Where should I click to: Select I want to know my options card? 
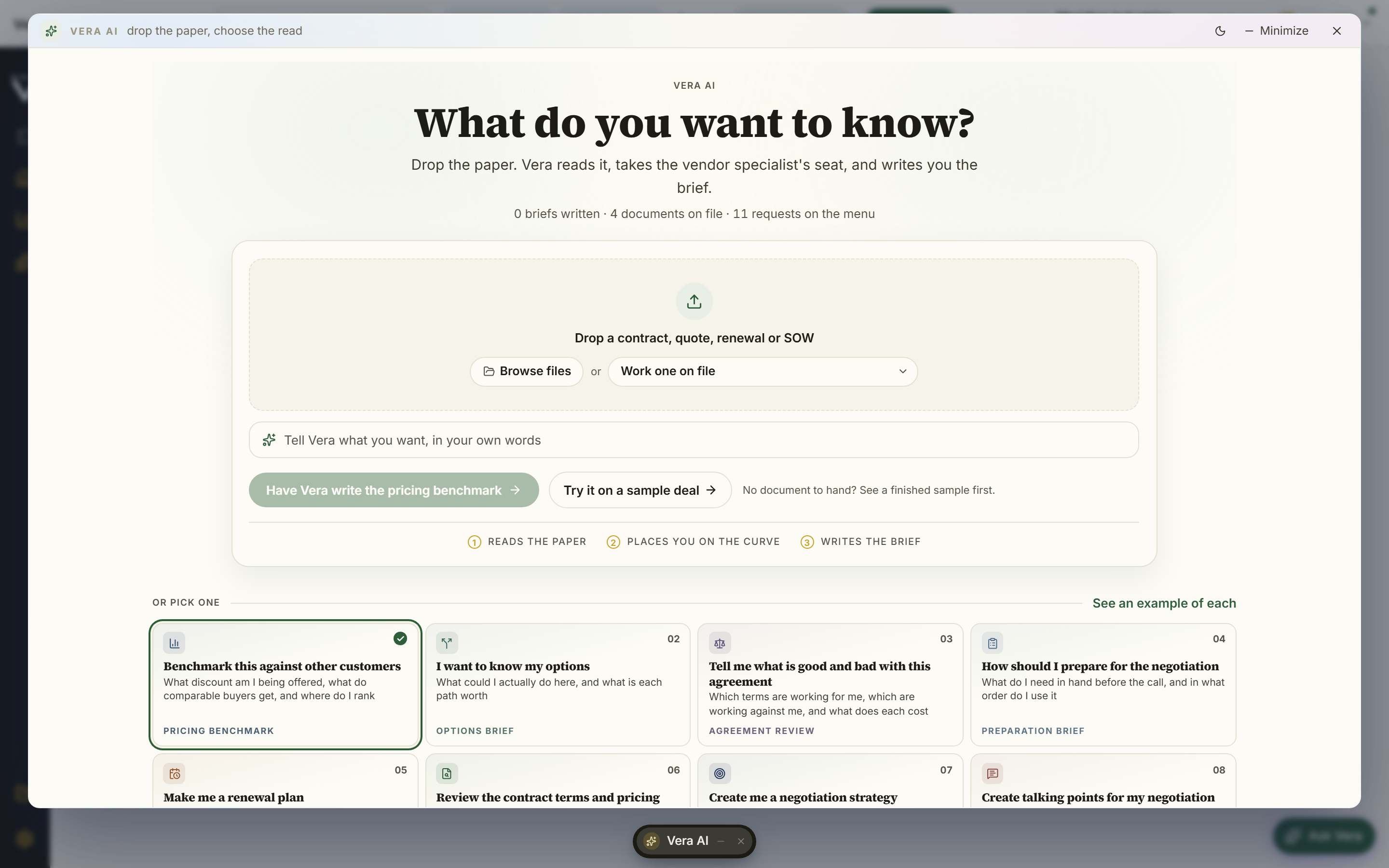(x=558, y=685)
